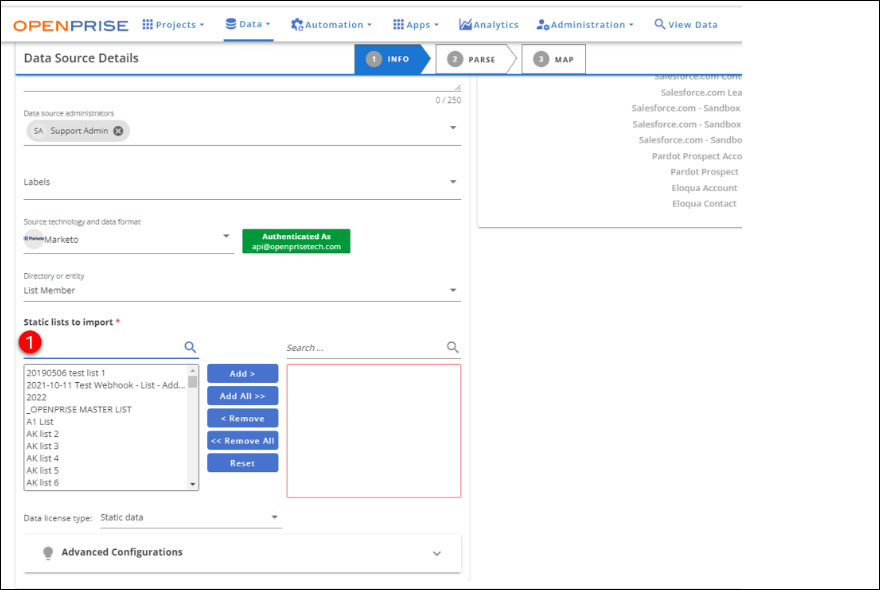Image resolution: width=880 pixels, height=590 pixels.
Task: Remove Support Admin chip
Action: pyautogui.click(x=118, y=131)
